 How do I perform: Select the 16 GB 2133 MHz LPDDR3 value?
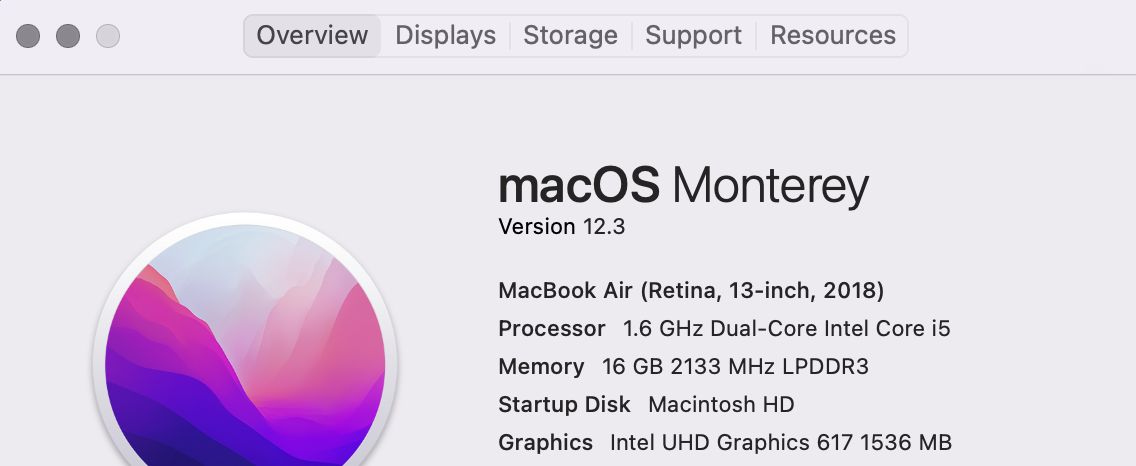click(x=735, y=367)
